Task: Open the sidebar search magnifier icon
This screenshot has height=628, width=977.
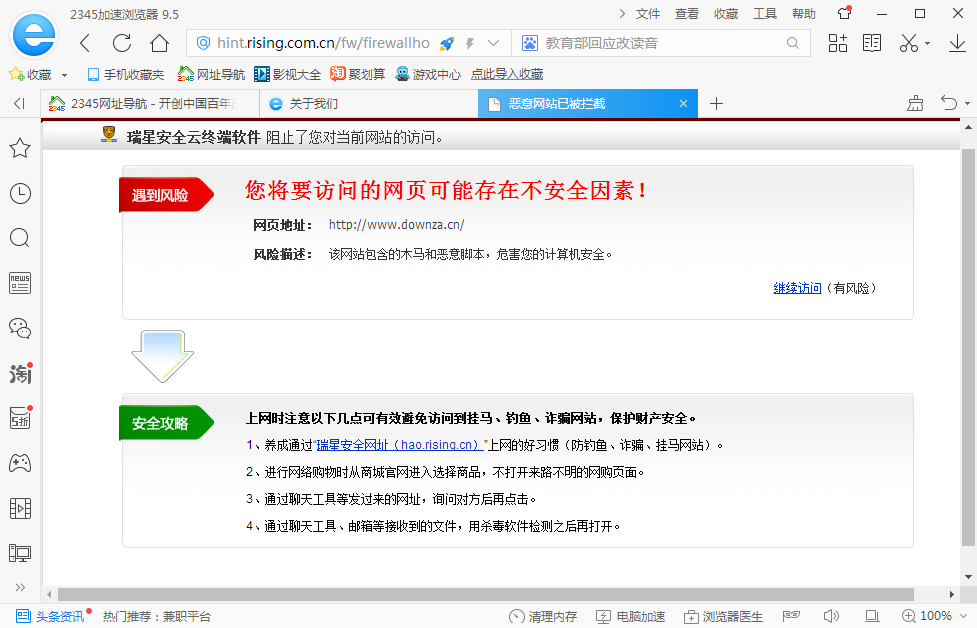Action: [20, 238]
